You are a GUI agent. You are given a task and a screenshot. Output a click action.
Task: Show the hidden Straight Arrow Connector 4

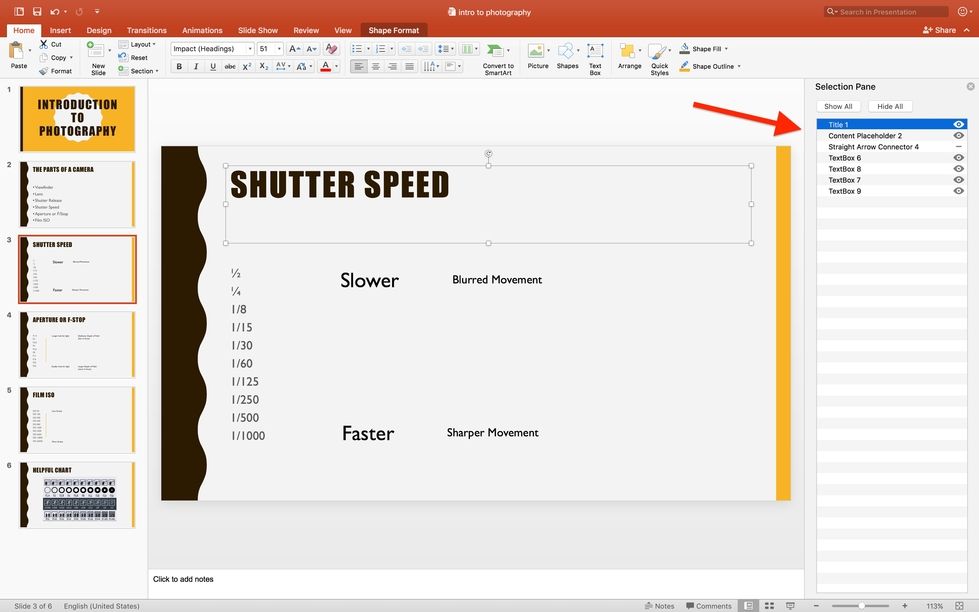click(958, 147)
